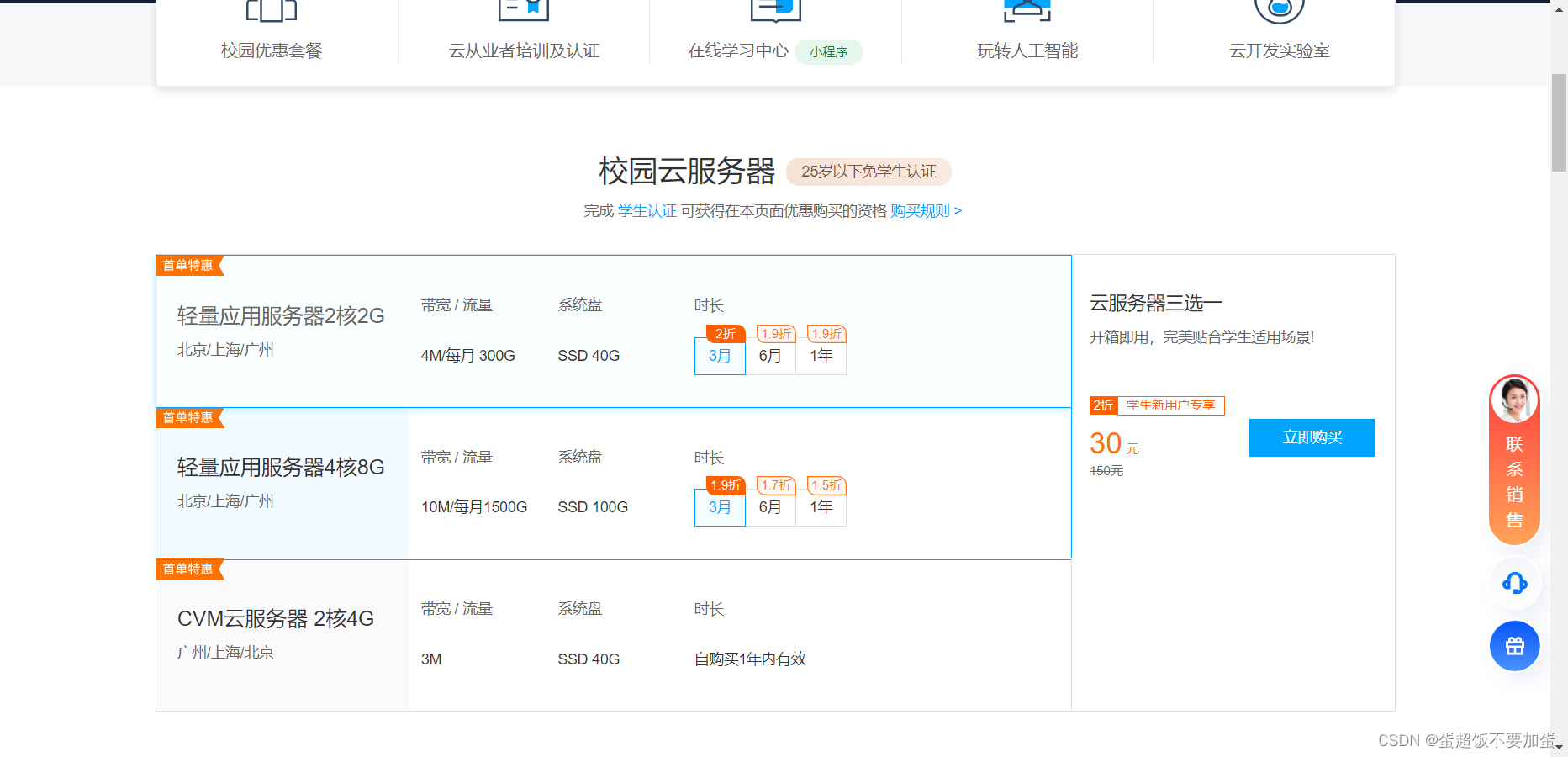Image resolution: width=1568 pixels, height=757 pixels.
Task: Select 1年 duration for 2核2G server
Action: click(x=821, y=356)
